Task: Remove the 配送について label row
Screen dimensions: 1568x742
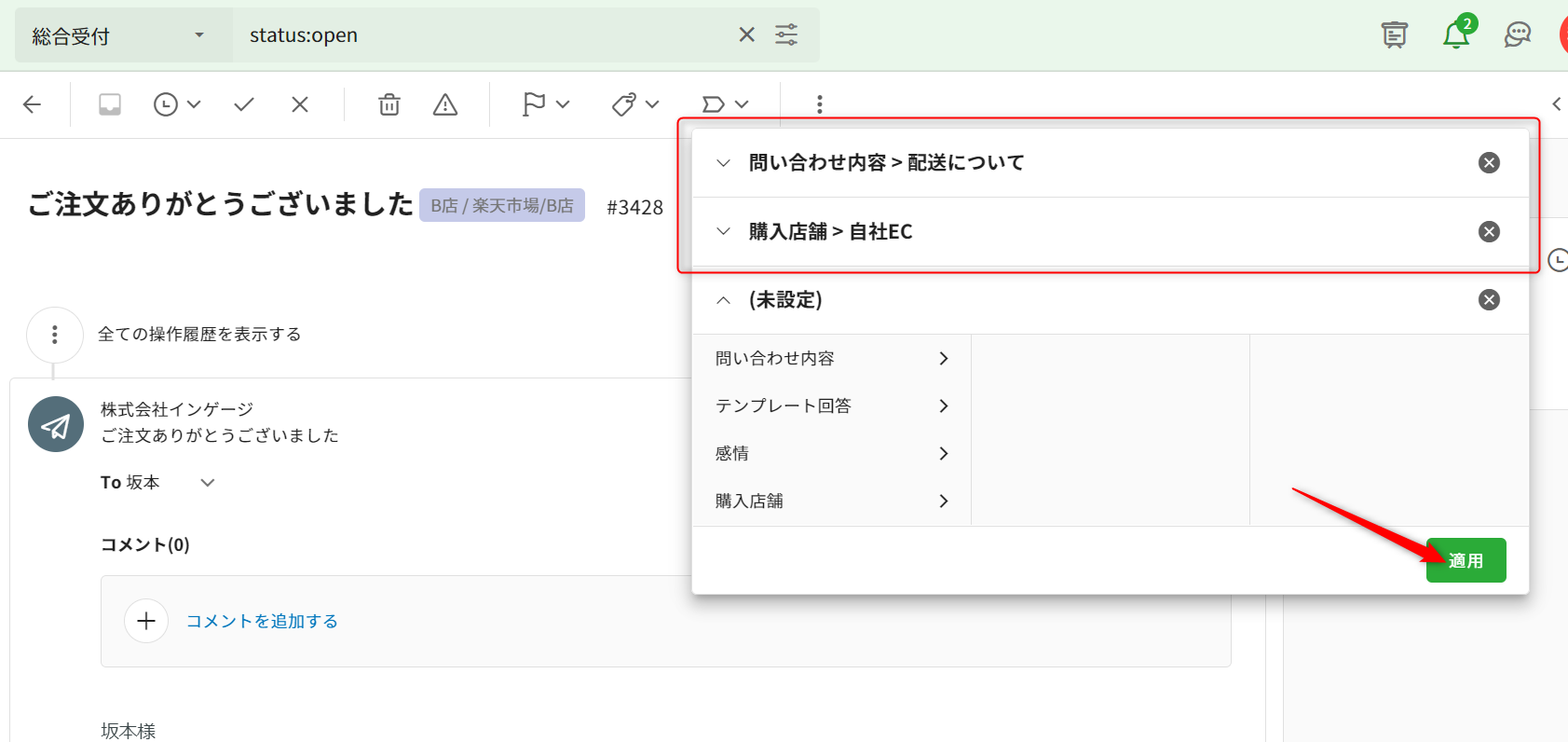Action: click(x=1489, y=163)
